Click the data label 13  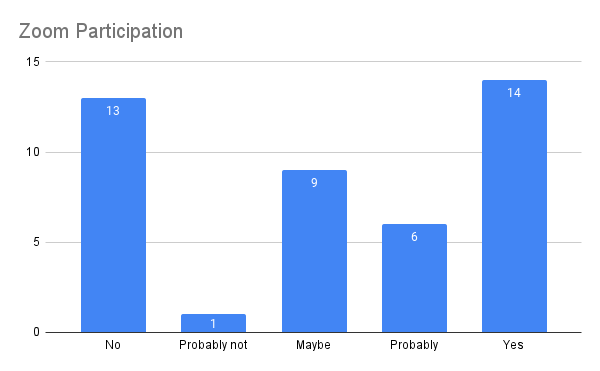click(x=113, y=111)
